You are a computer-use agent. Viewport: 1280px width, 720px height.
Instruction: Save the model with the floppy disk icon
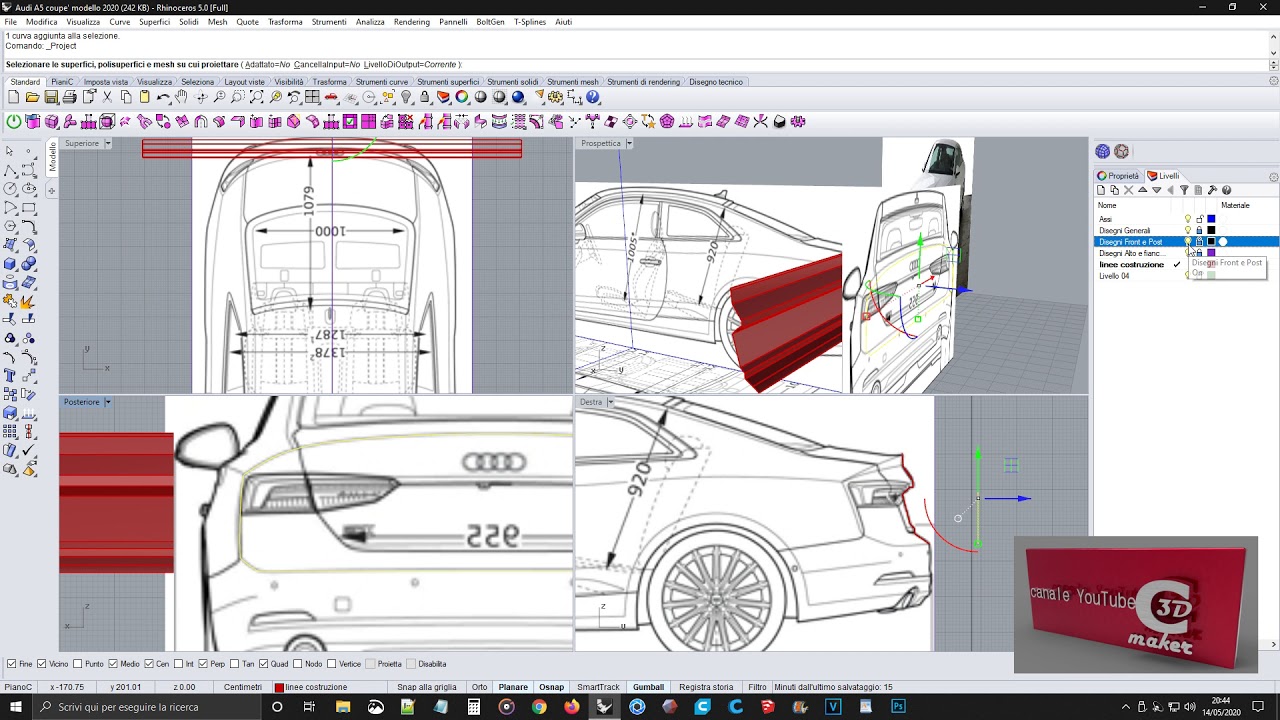point(51,97)
